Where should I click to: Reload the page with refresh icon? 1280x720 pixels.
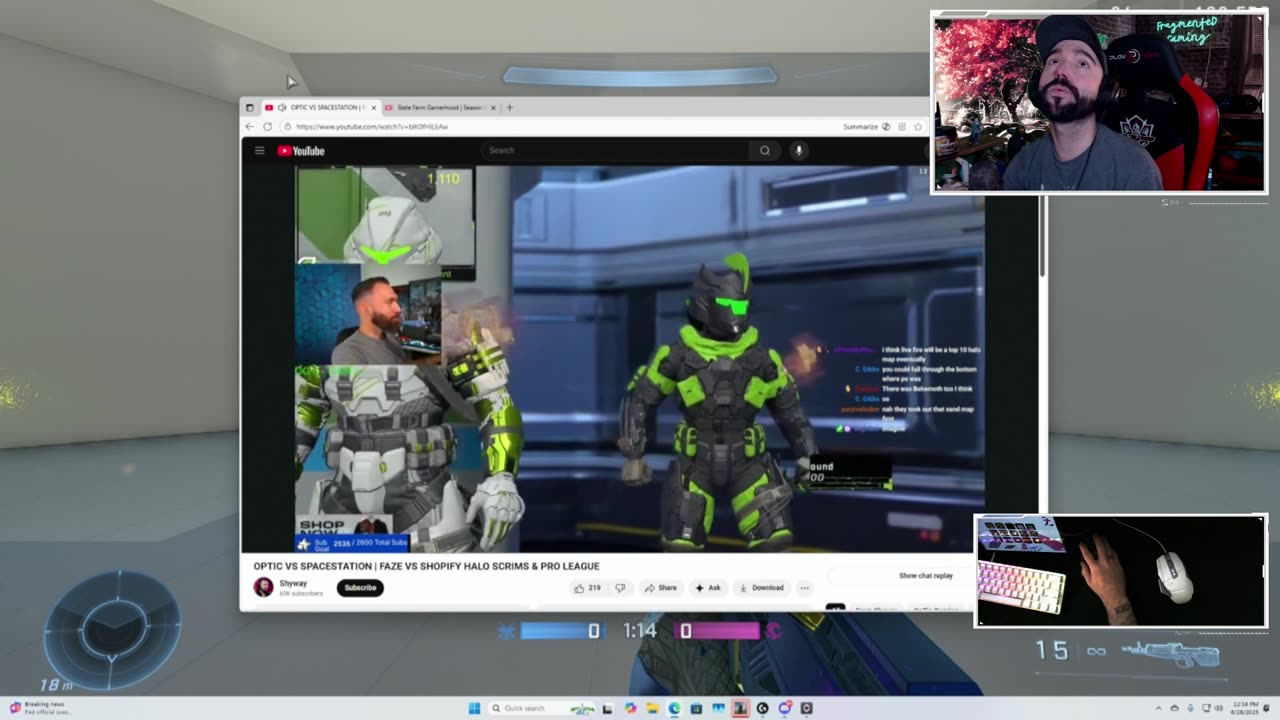[267, 127]
